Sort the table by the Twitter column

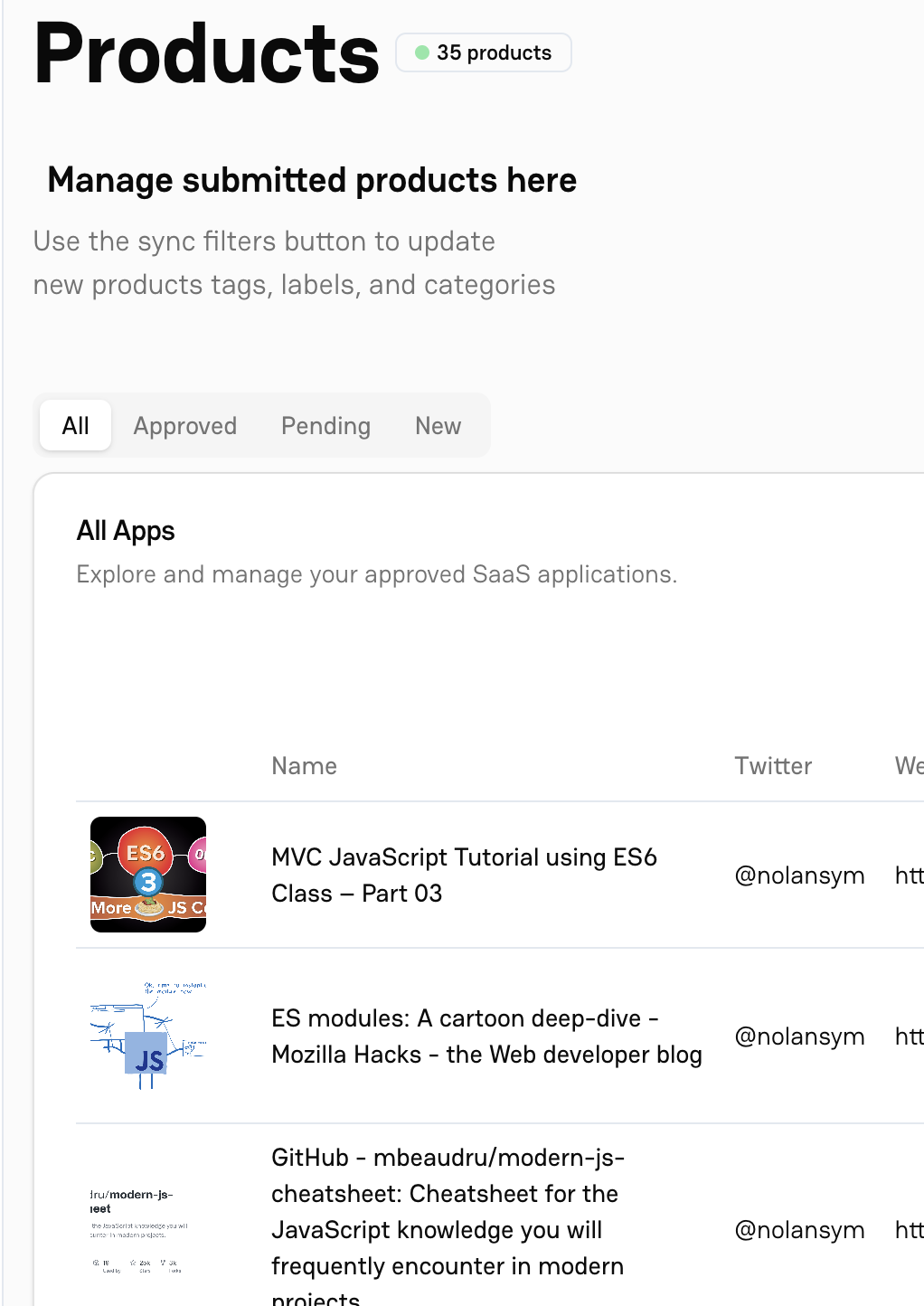773,765
